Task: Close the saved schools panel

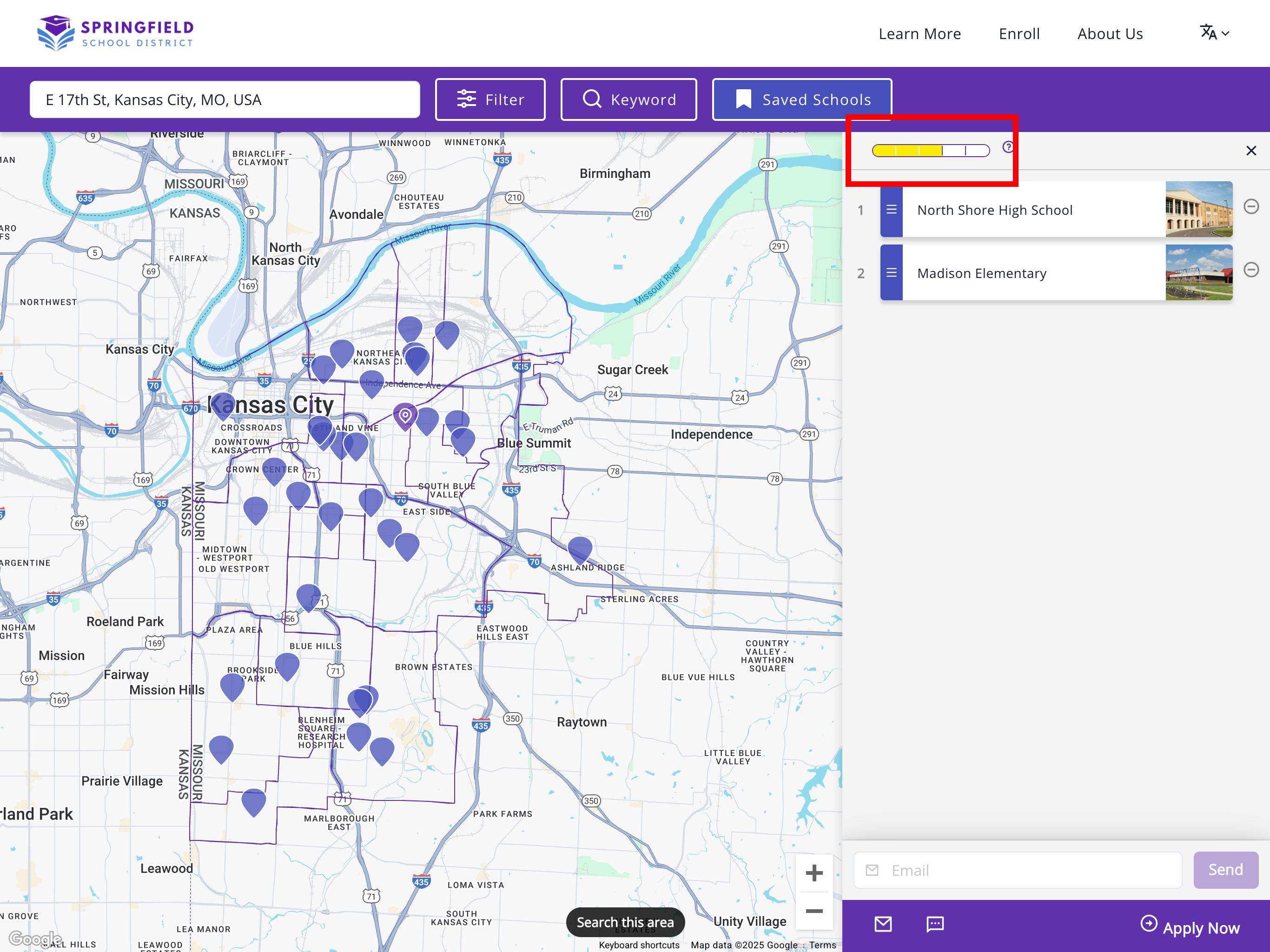Action: pos(1250,151)
